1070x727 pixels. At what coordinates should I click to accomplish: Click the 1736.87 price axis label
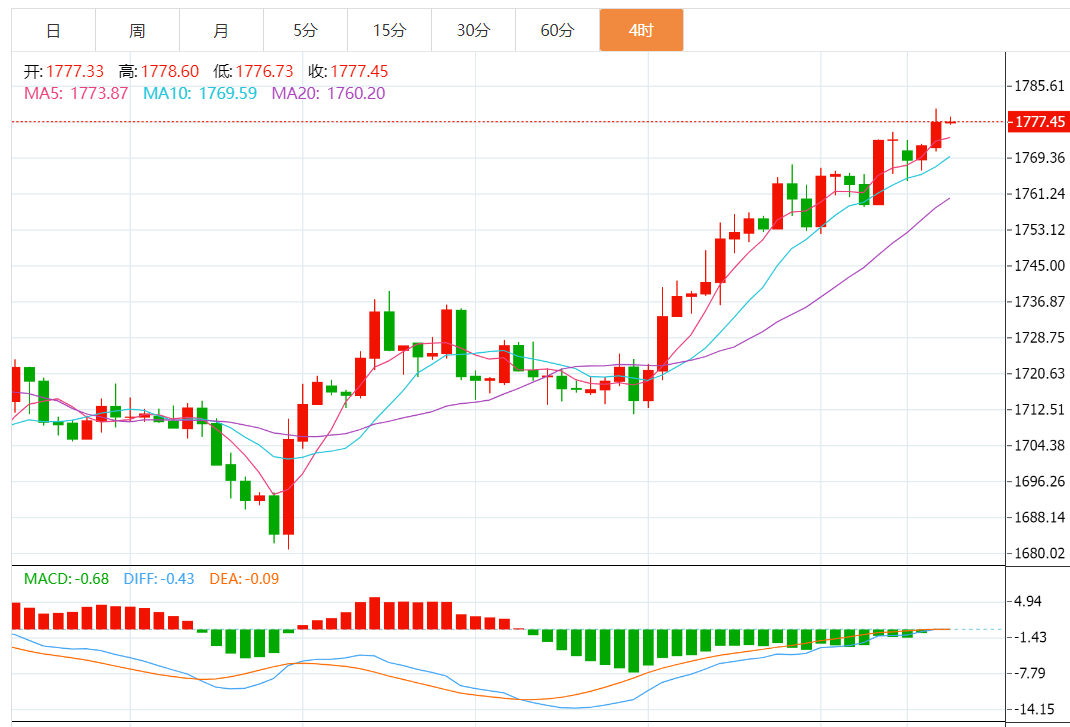coord(1039,302)
